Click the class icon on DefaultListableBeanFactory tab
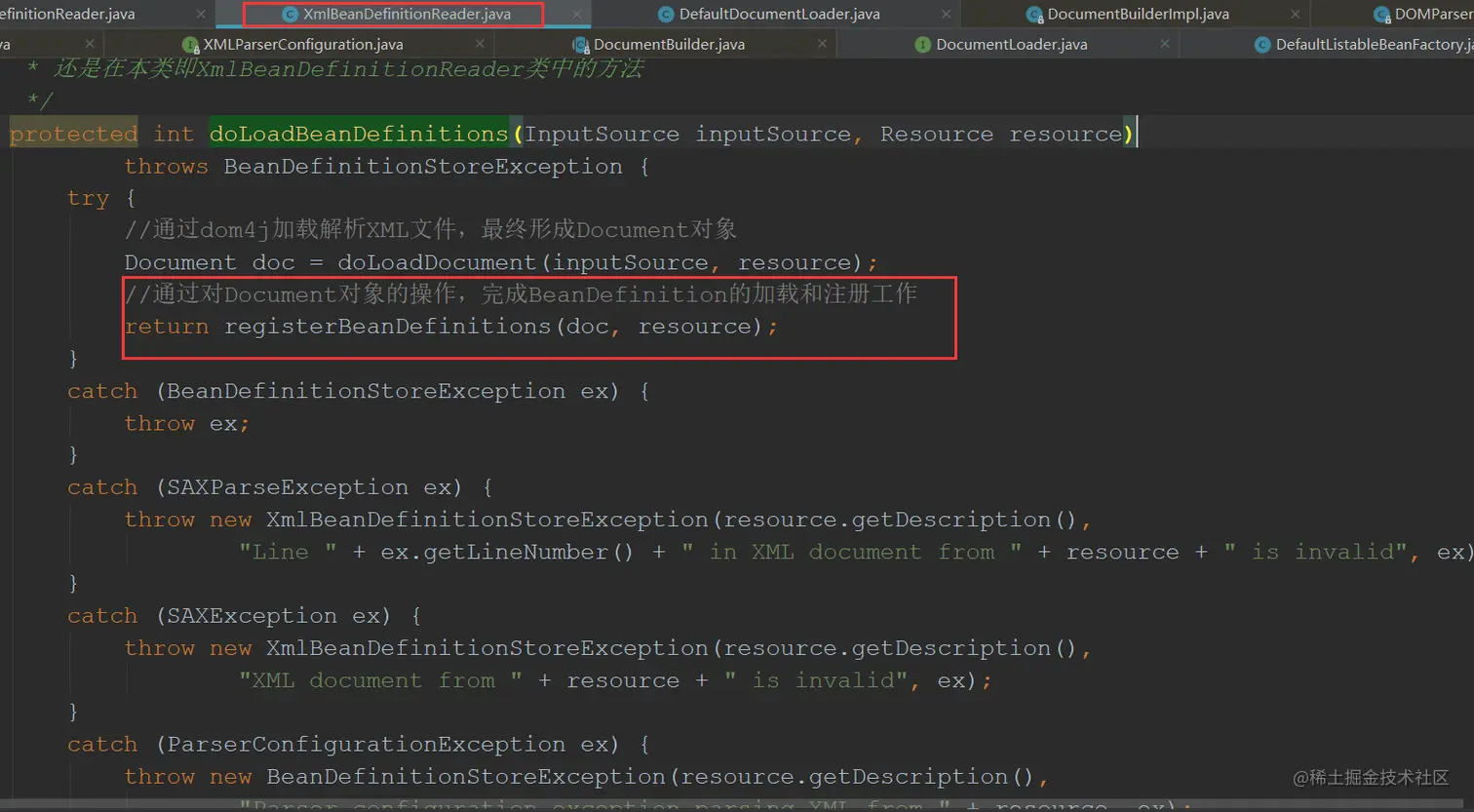The height and width of the screenshot is (812, 1474). click(1262, 45)
